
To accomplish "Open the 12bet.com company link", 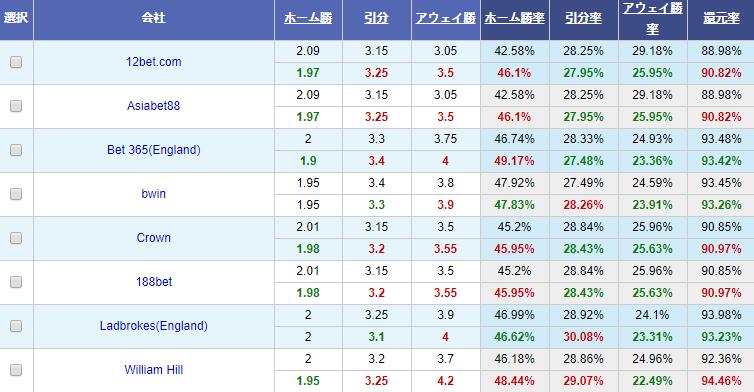I will click(154, 62).
